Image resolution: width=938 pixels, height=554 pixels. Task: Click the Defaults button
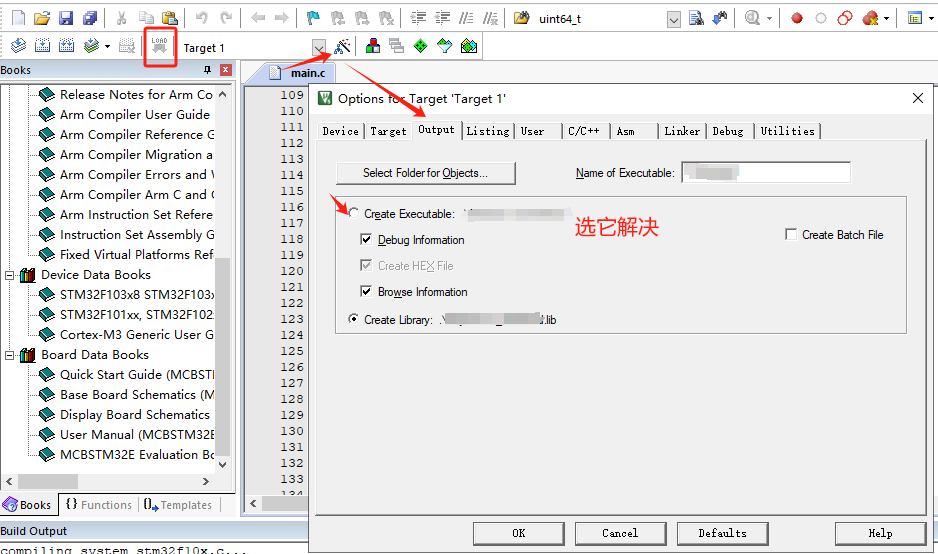point(722,533)
